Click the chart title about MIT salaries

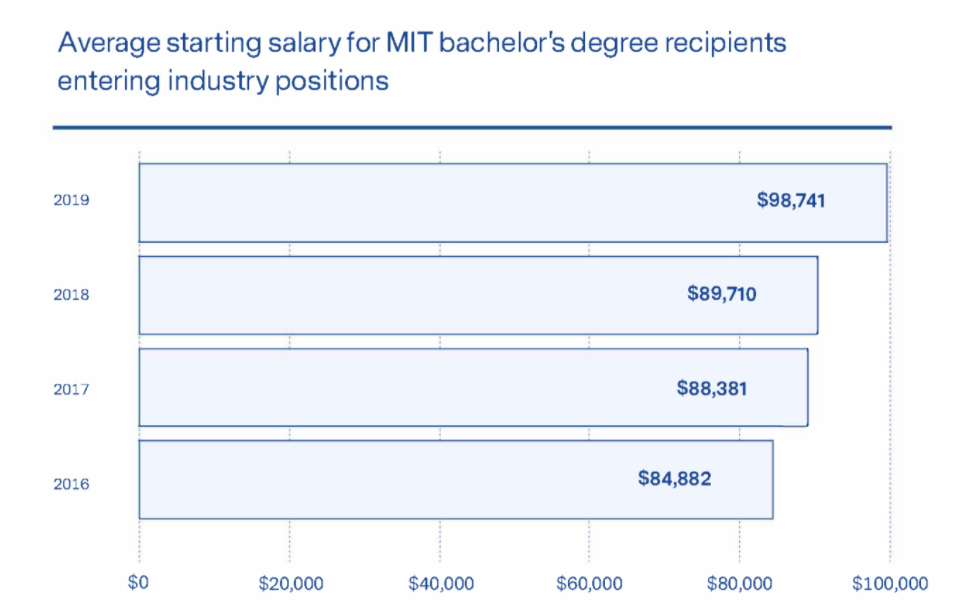(x=421, y=61)
